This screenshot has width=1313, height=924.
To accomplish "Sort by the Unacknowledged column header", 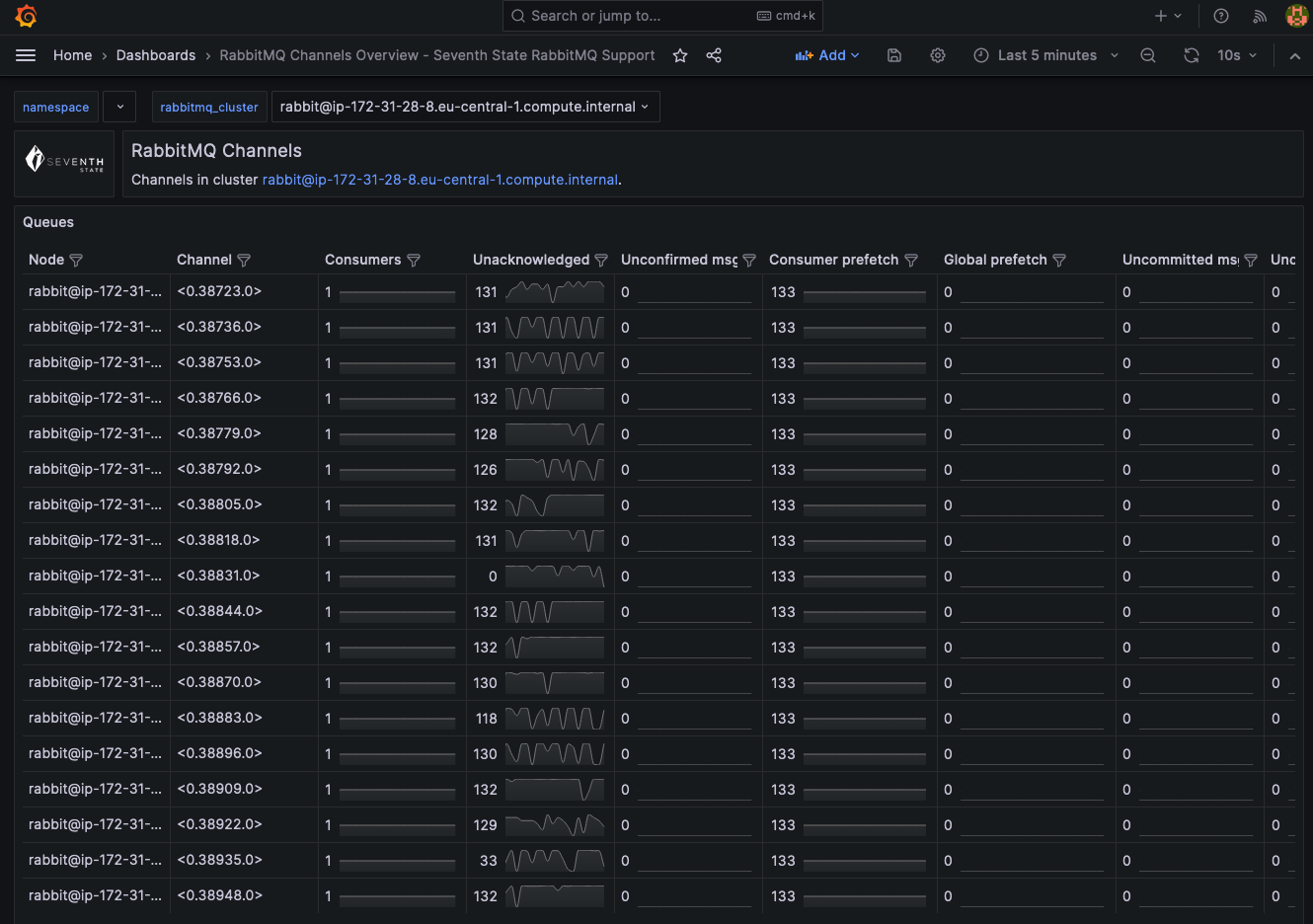I will click(x=531, y=260).
